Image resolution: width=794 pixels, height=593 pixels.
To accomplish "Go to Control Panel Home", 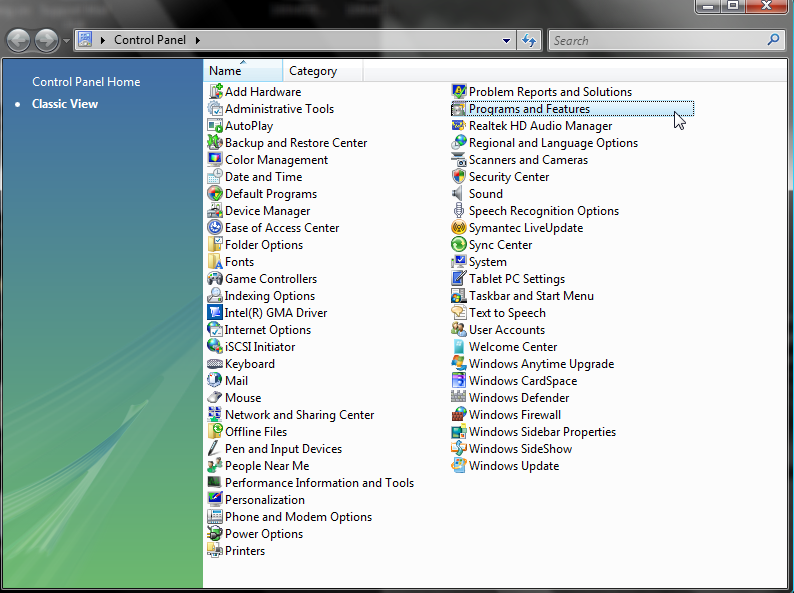I will coord(86,82).
